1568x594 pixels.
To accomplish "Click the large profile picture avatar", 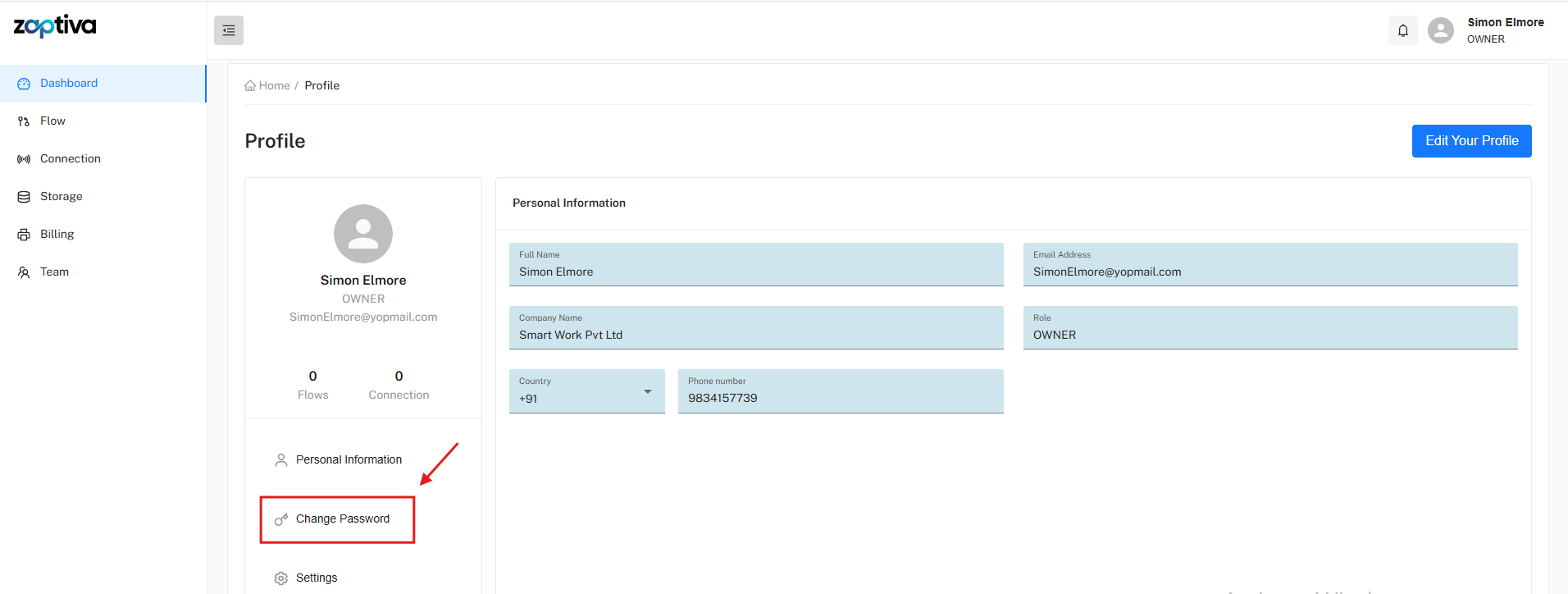I will [x=362, y=234].
